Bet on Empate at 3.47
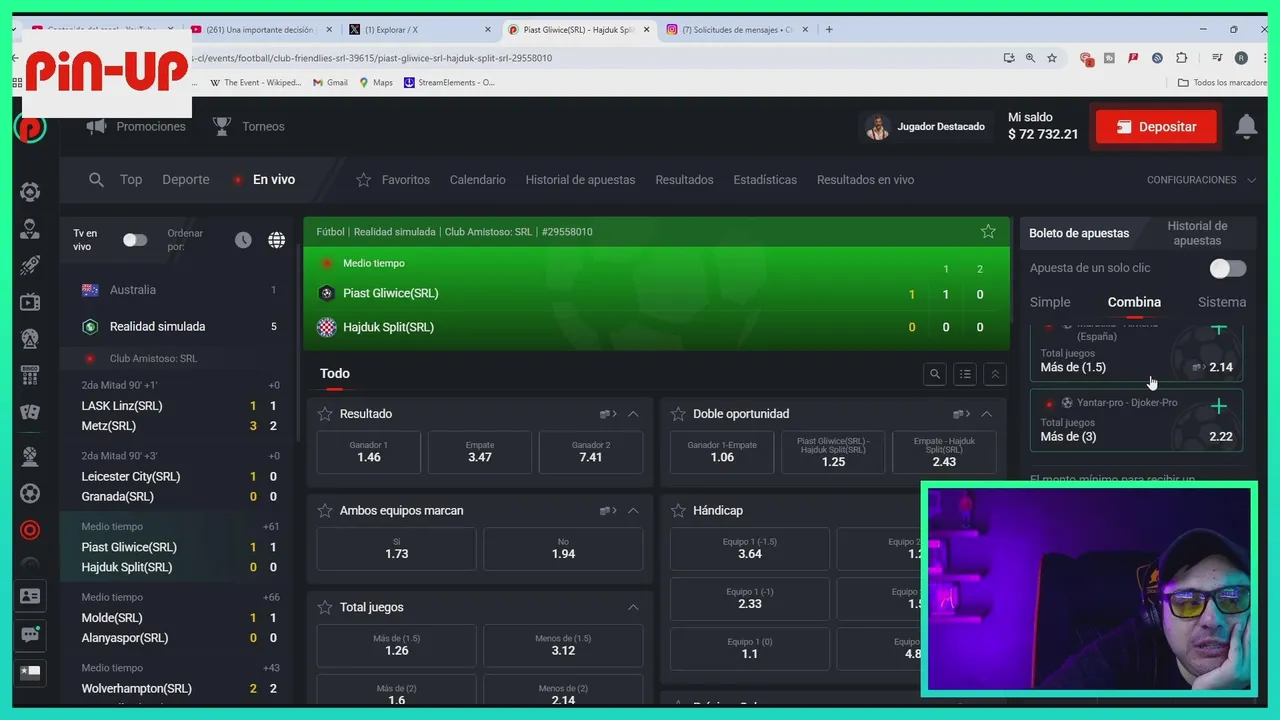Screen dimensions: 1280x720 click(480, 452)
